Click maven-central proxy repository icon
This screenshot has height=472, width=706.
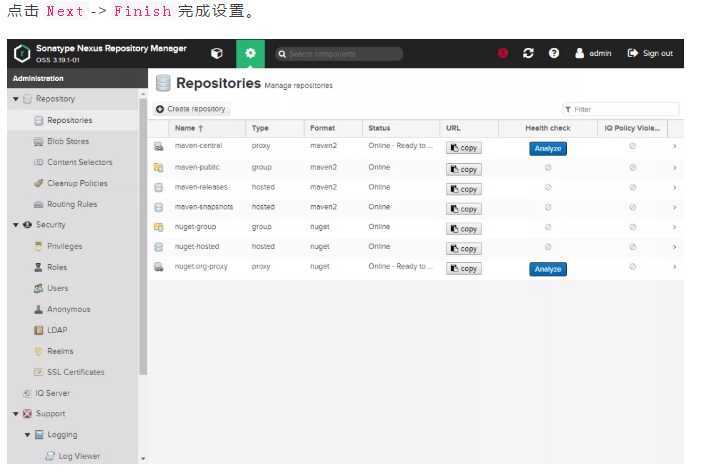point(158,146)
